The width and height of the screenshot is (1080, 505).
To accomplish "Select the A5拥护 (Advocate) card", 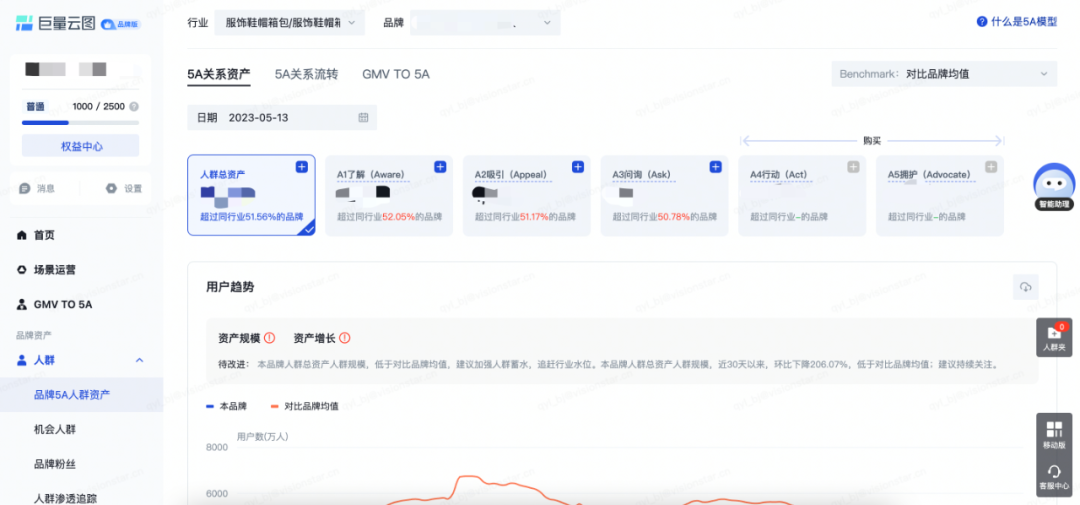I will click(940, 195).
